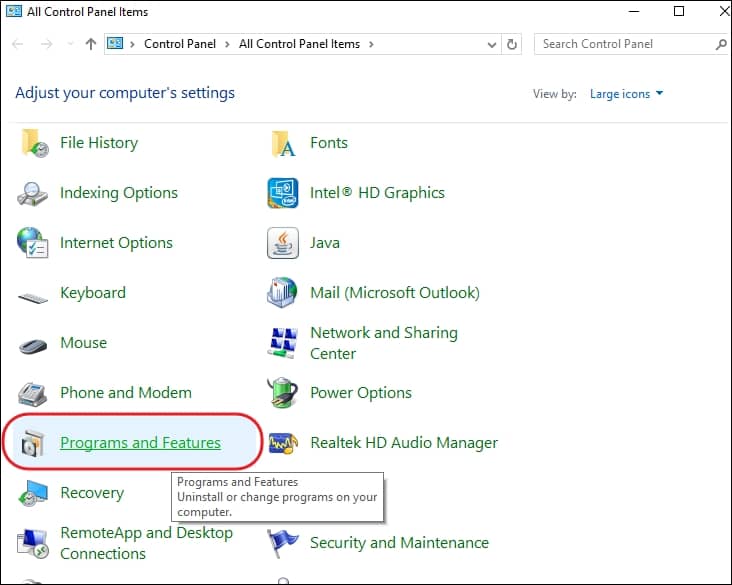Open the Phone and Modem icon
732x585 pixels.
(x=32, y=394)
